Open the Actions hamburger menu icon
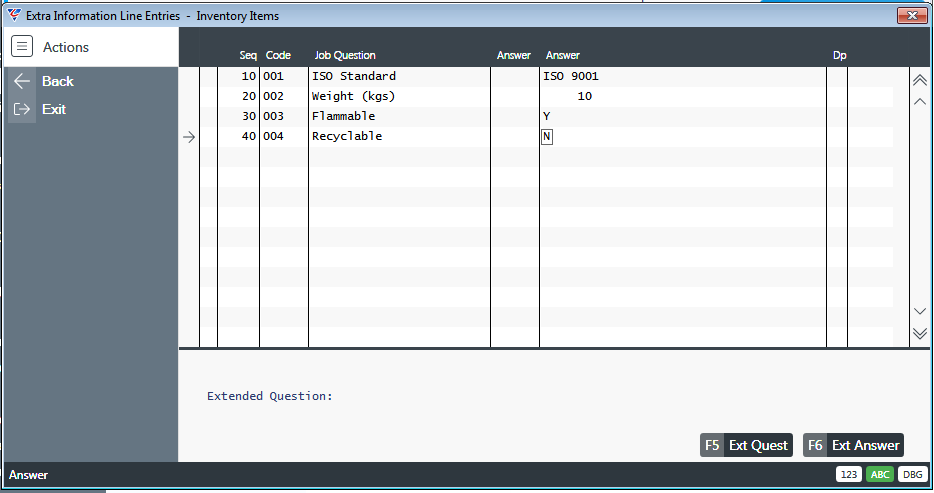934x493 pixels. click(22, 46)
